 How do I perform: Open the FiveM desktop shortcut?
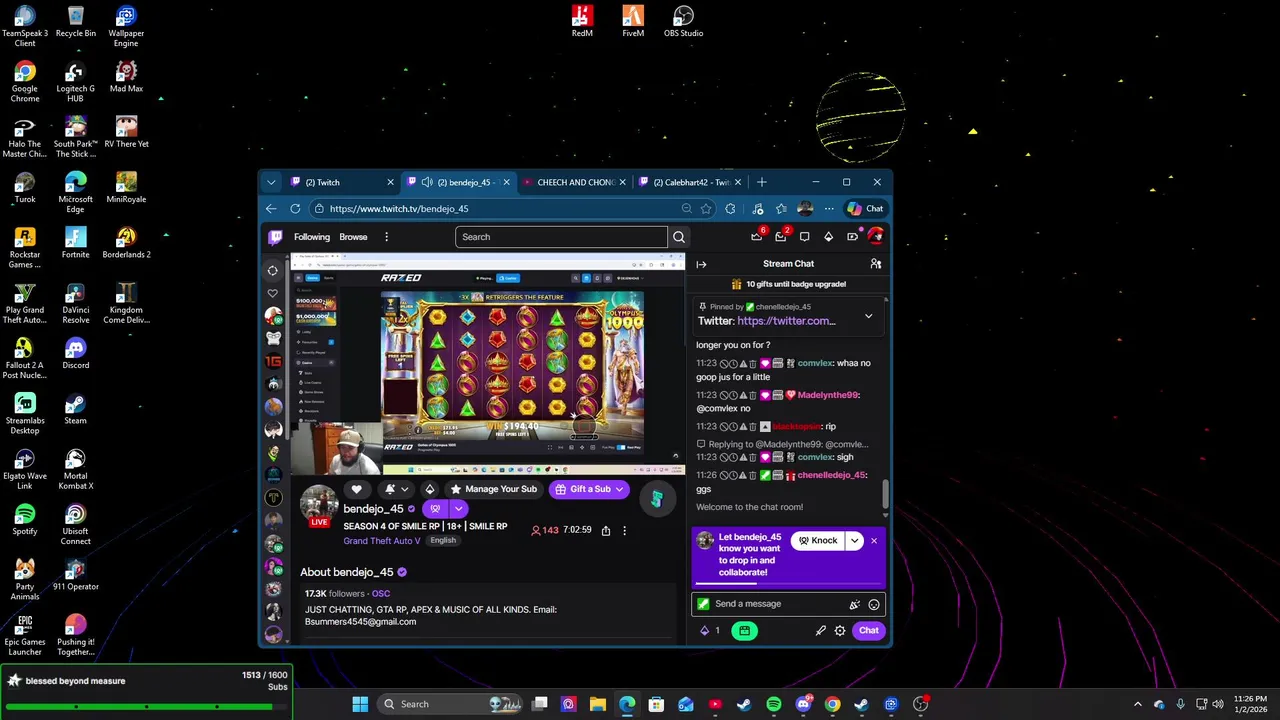[633, 21]
